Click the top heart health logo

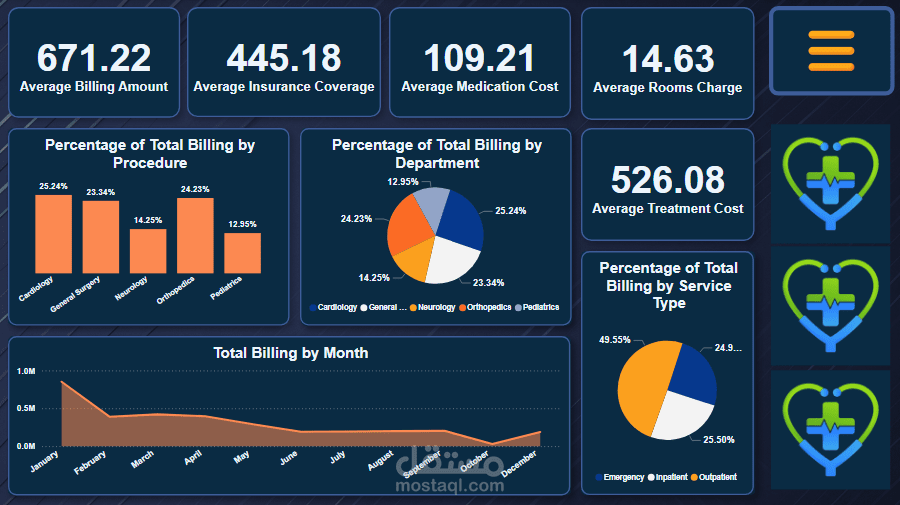tap(831, 184)
